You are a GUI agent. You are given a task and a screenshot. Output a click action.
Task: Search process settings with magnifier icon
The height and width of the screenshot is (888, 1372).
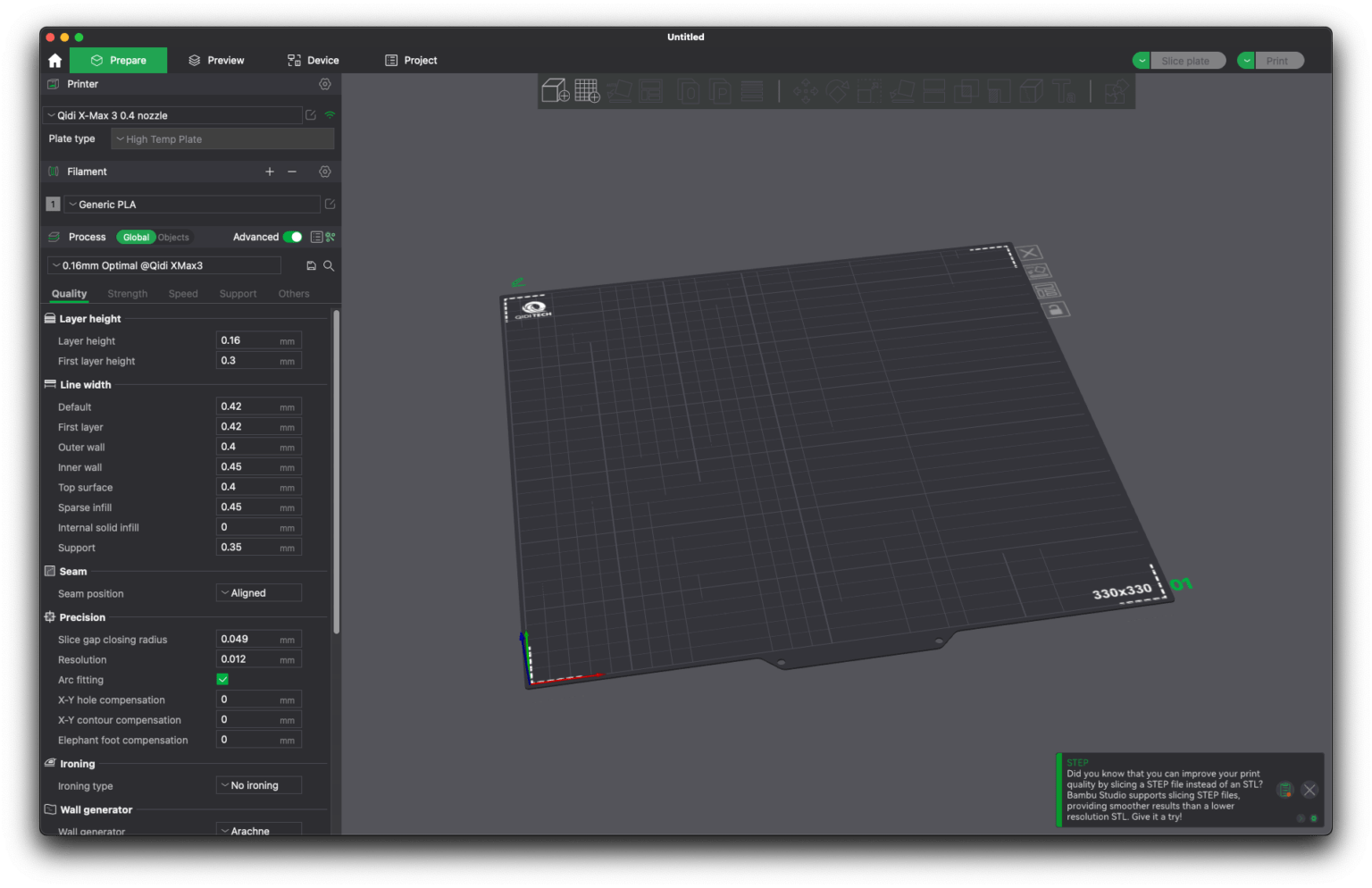(x=329, y=266)
